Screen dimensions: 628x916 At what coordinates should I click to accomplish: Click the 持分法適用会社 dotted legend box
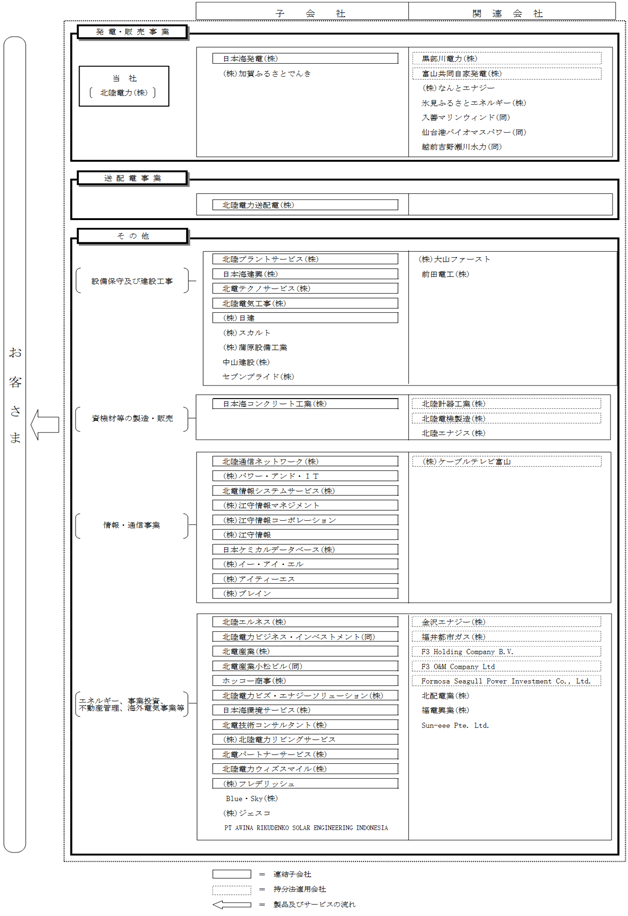click(232, 889)
